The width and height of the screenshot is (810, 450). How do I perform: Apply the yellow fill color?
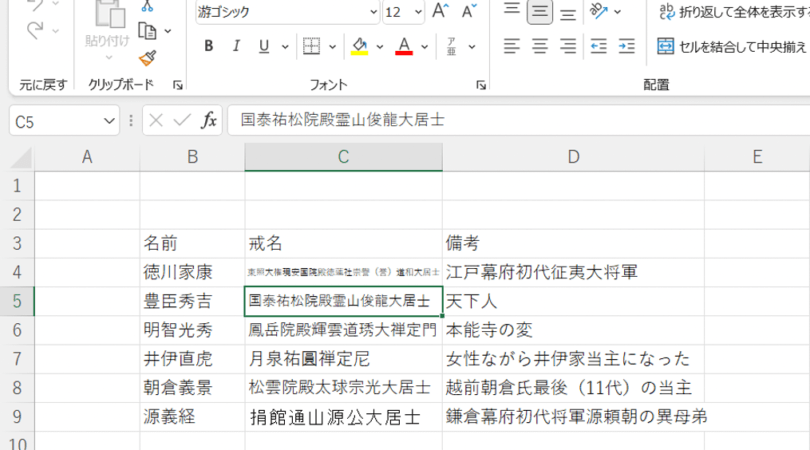[360, 46]
